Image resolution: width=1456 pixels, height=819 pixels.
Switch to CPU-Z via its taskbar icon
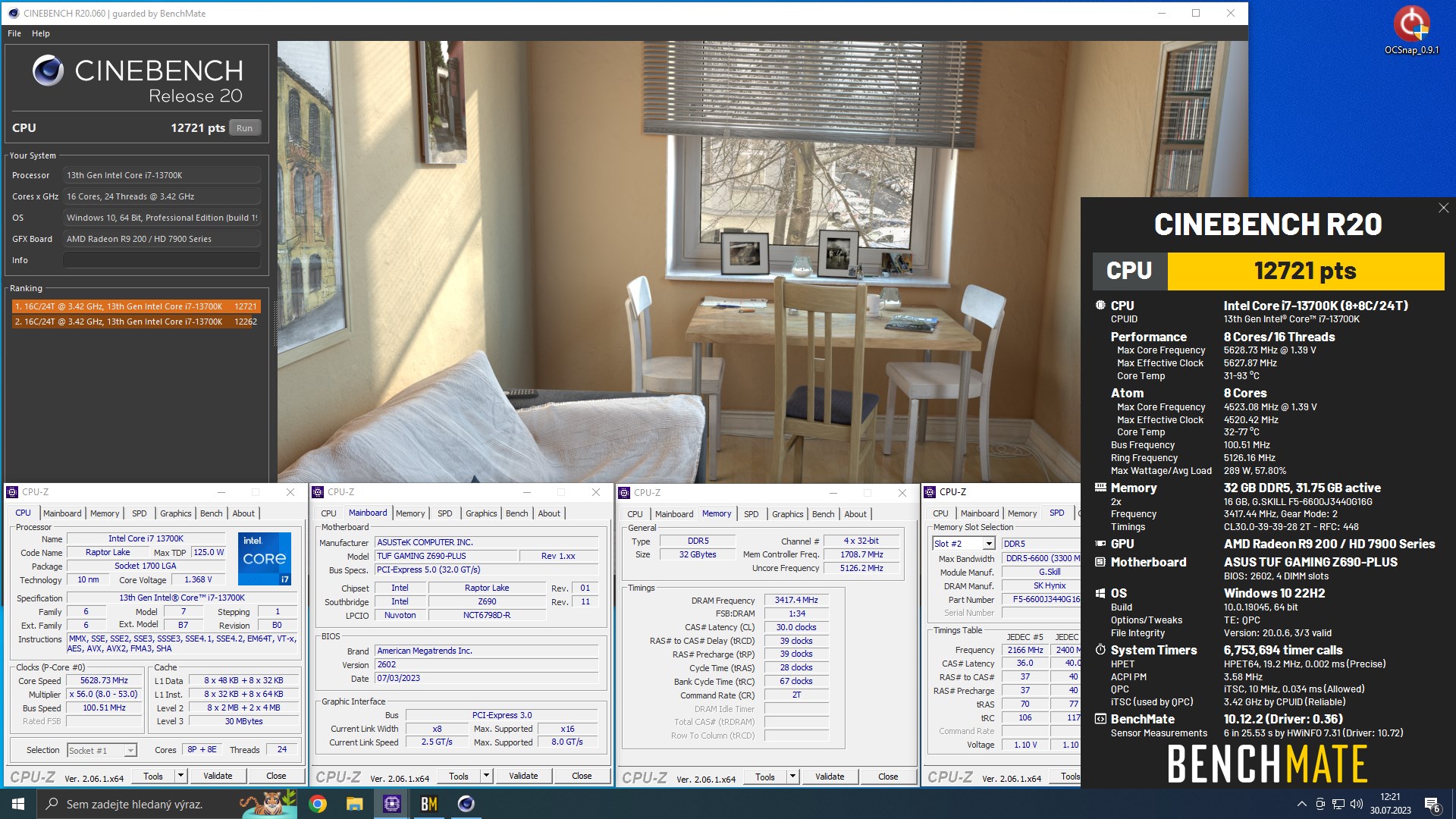pos(391,804)
